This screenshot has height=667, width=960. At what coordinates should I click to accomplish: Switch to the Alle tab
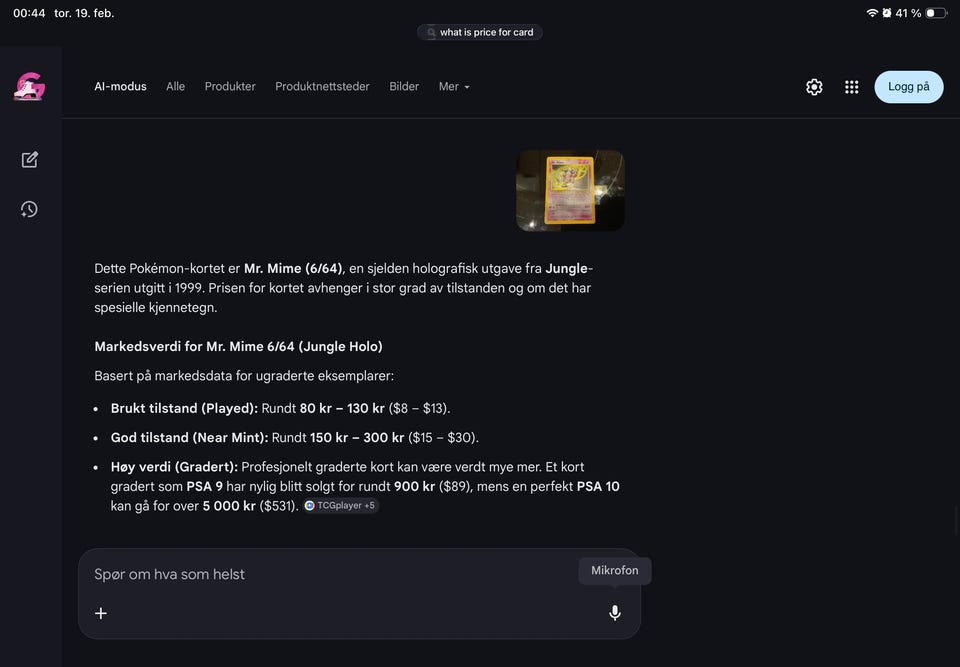[x=175, y=86]
